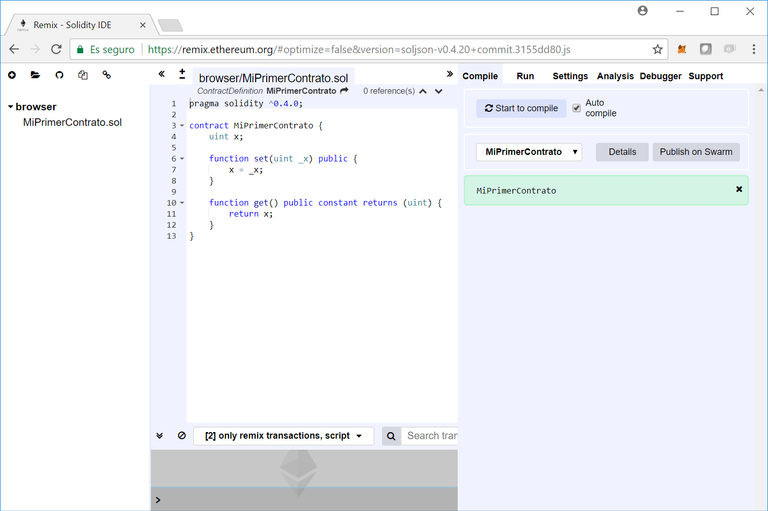
Task: Collapse the browser folder in file explorer
Action: [x=10, y=106]
